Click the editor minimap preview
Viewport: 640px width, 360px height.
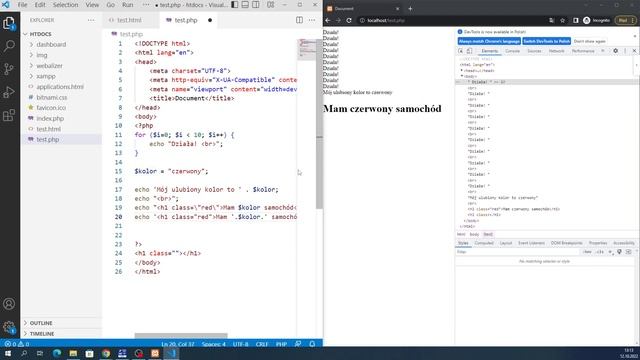(307, 49)
